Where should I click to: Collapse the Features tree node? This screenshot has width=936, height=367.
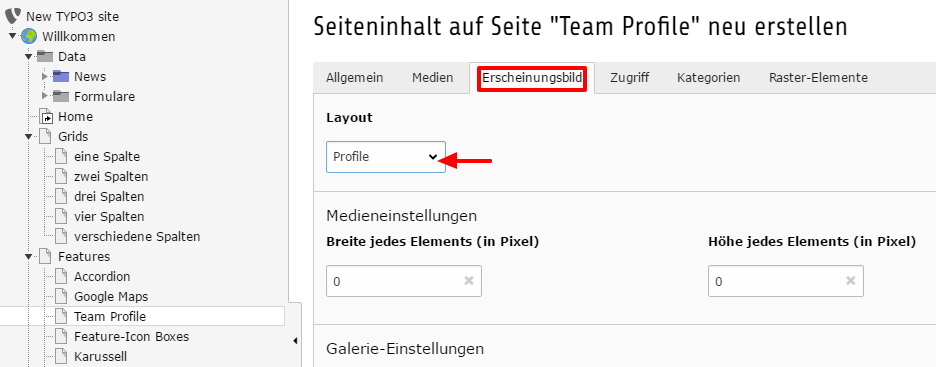[x=28, y=257]
